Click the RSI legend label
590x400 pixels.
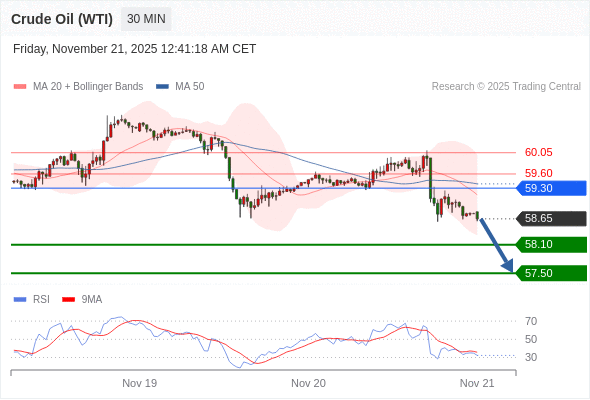click(41, 300)
